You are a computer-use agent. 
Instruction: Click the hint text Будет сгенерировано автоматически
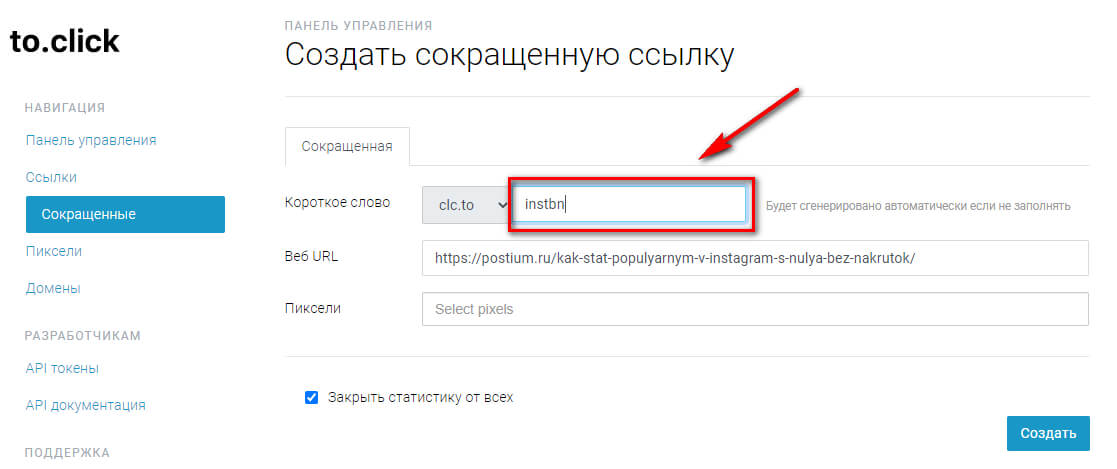(x=918, y=206)
